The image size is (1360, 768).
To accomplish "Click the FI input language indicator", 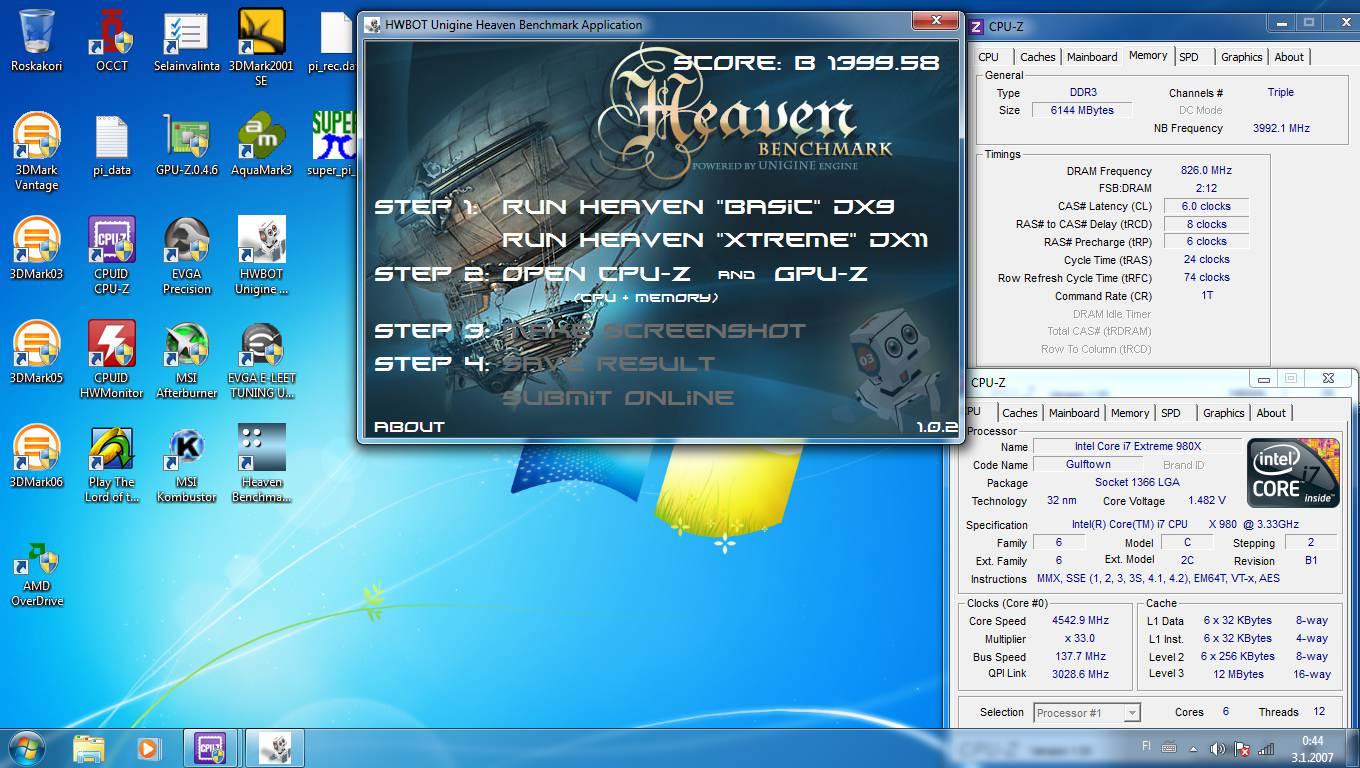I will coord(1146,747).
